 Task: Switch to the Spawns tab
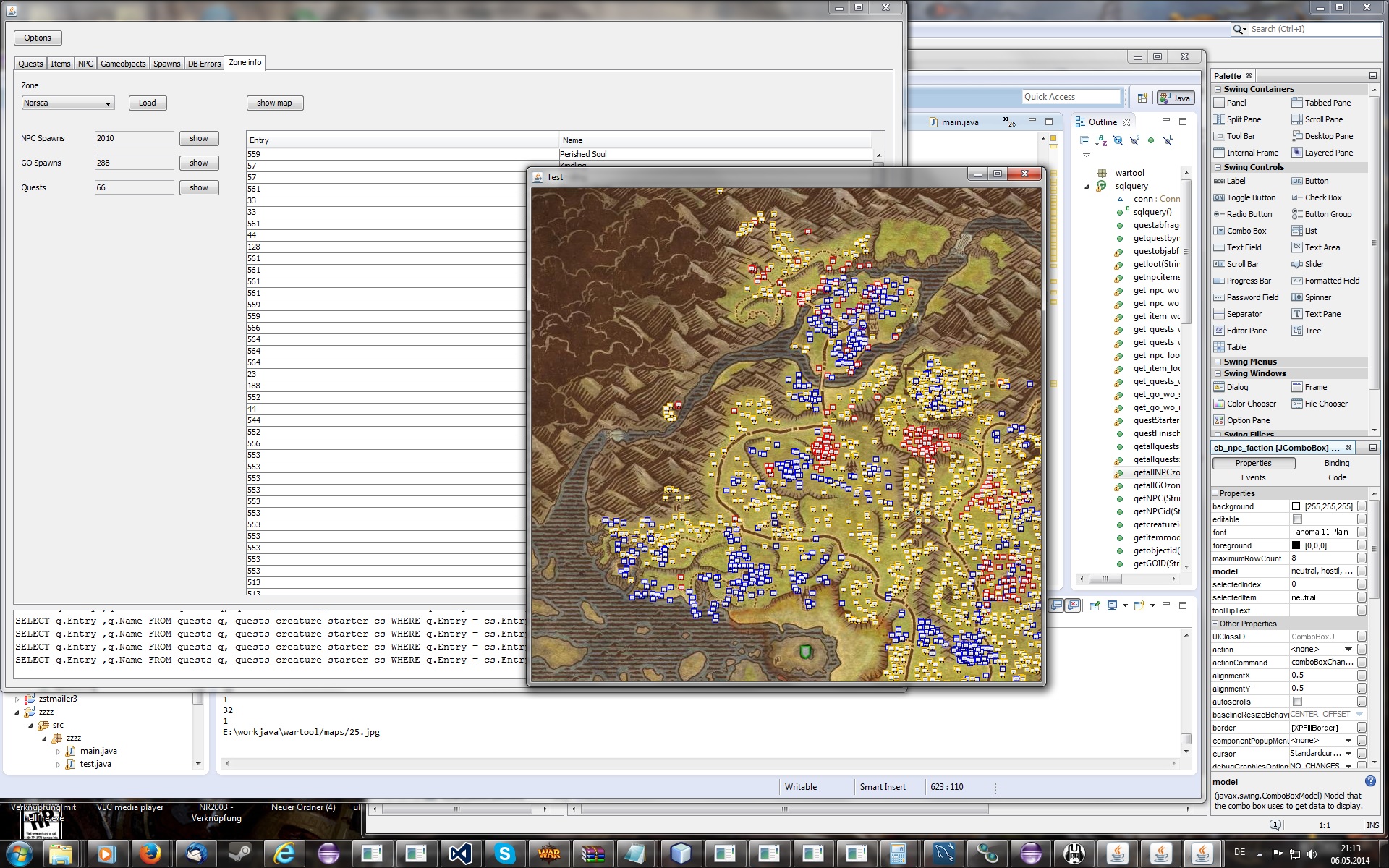pos(166,64)
